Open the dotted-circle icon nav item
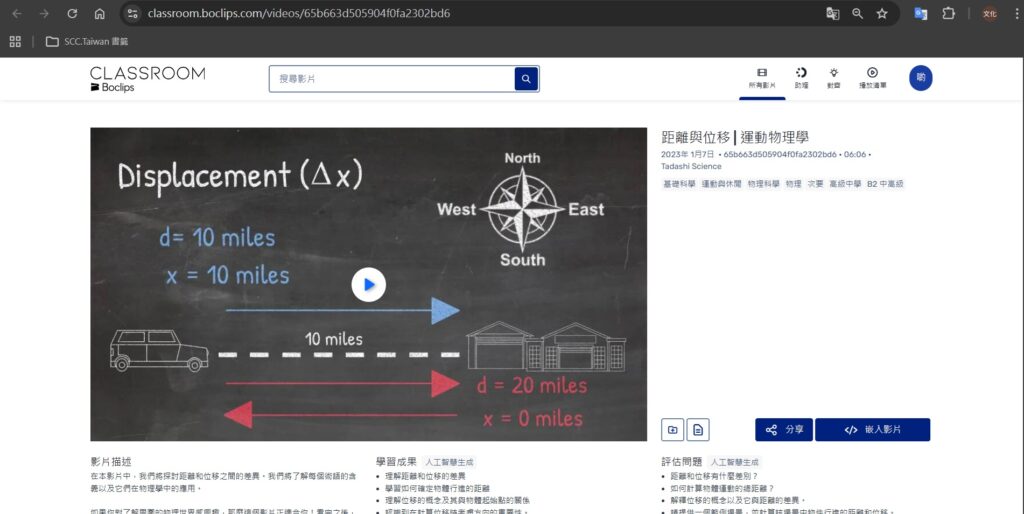 coord(801,78)
